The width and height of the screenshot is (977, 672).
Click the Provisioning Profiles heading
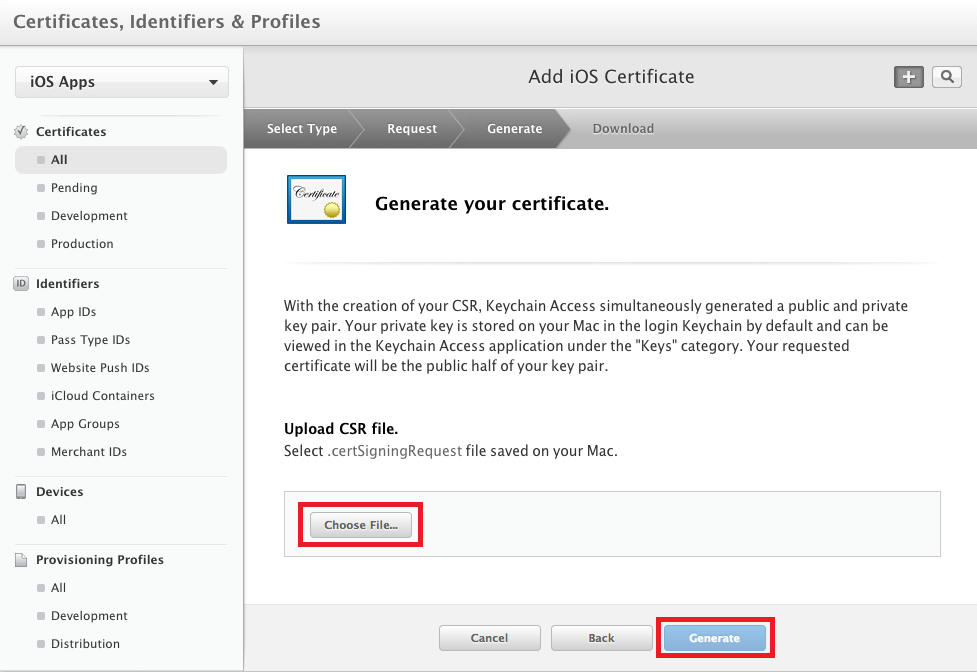100,559
